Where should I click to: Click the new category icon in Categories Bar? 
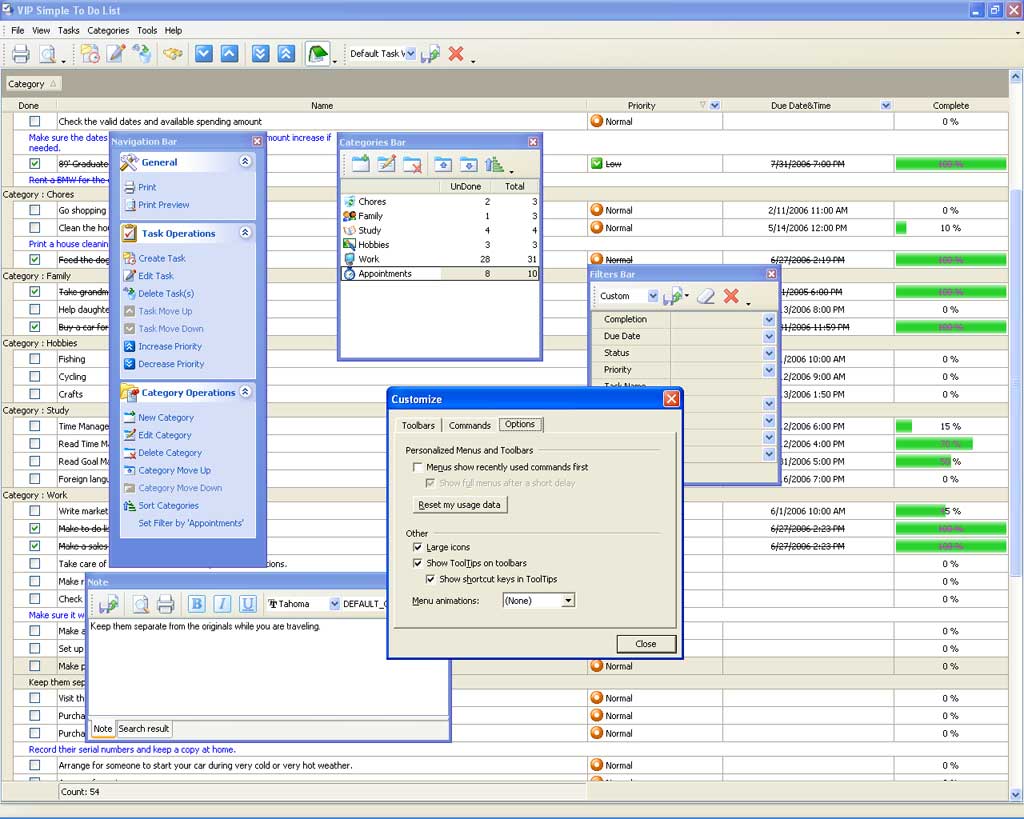pyautogui.click(x=360, y=165)
